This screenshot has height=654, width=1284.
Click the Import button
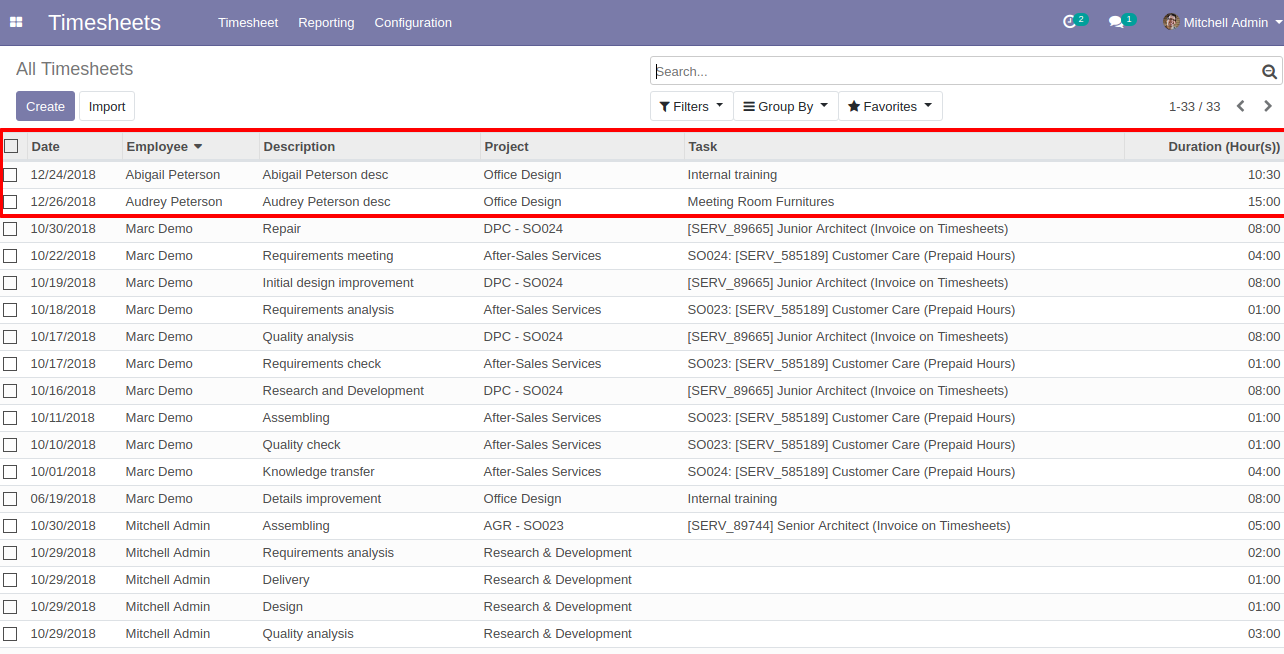(107, 106)
